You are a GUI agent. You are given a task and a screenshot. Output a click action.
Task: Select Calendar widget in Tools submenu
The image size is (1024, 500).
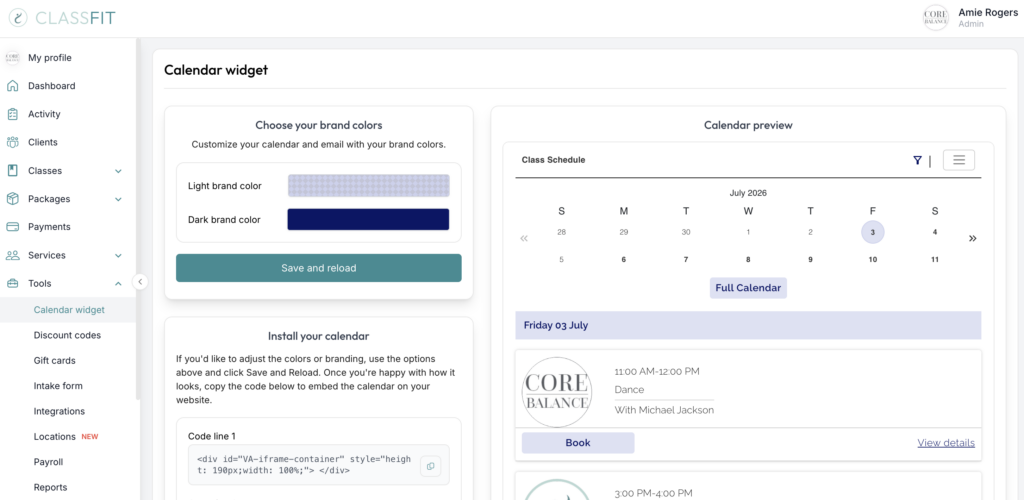pos(69,310)
